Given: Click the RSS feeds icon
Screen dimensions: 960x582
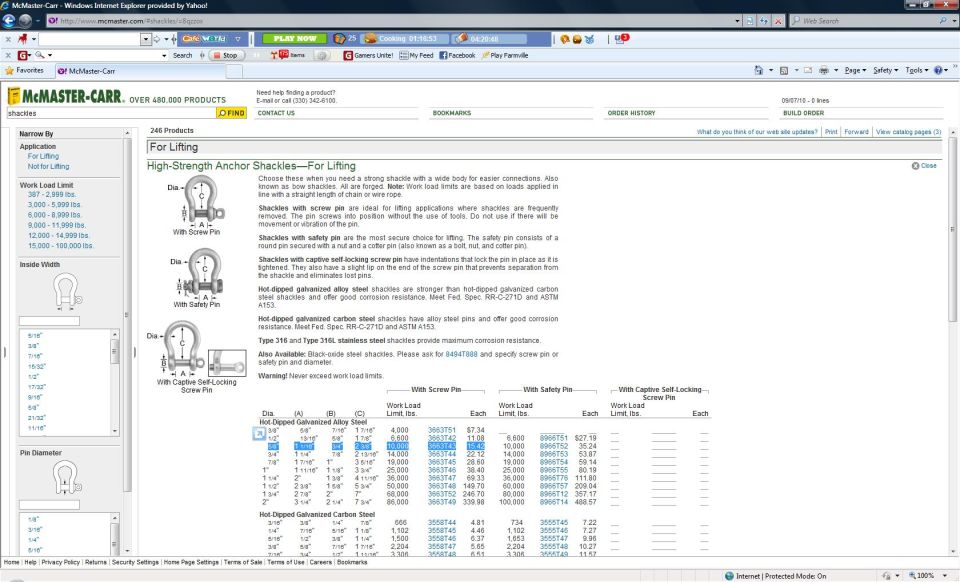Looking at the screenshot, I should [x=784, y=70].
